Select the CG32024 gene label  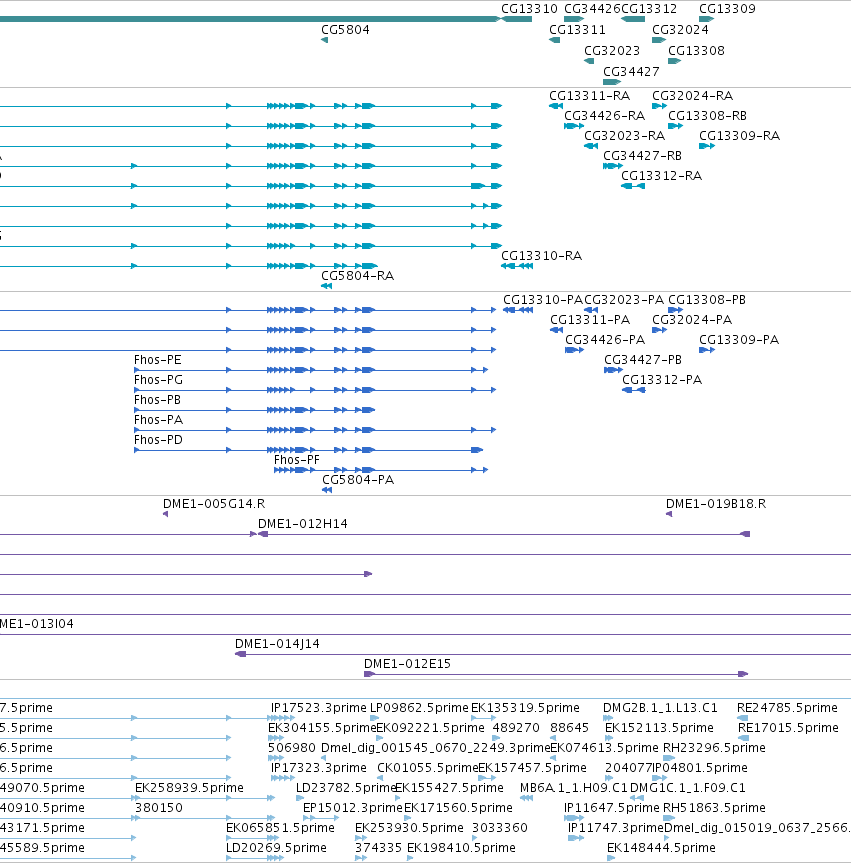click(680, 30)
